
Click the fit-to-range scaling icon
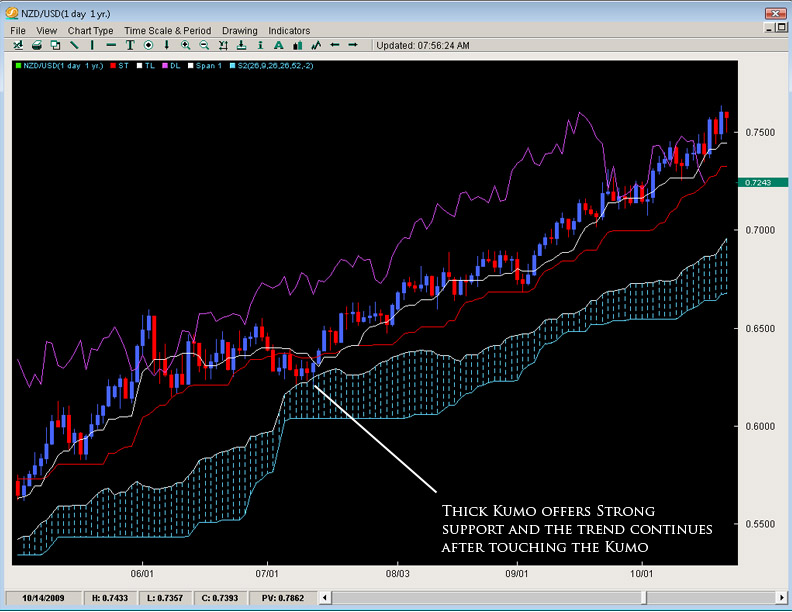pyautogui.click(x=223, y=45)
